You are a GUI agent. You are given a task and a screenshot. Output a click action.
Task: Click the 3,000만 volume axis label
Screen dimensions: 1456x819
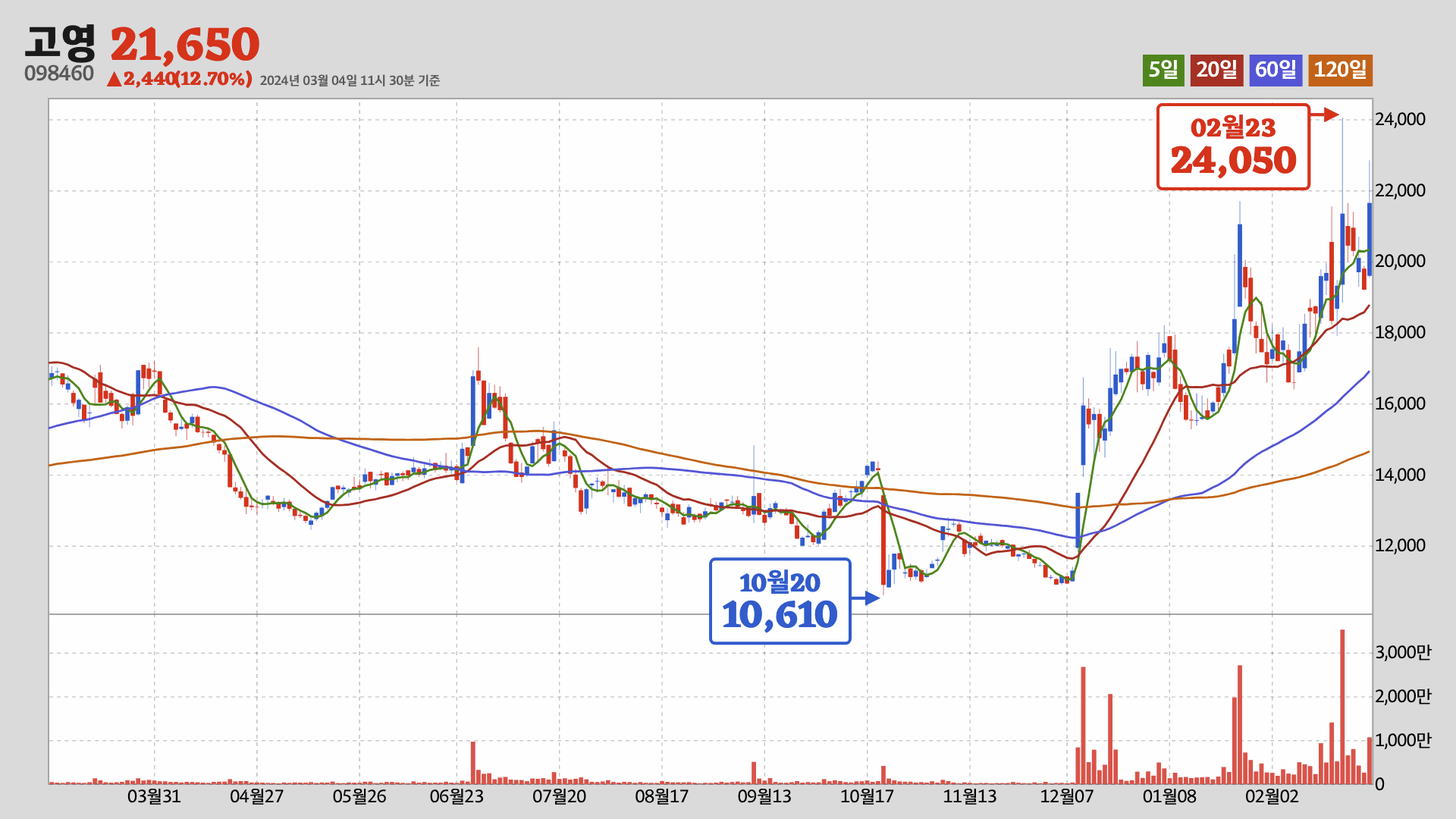point(1403,652)
